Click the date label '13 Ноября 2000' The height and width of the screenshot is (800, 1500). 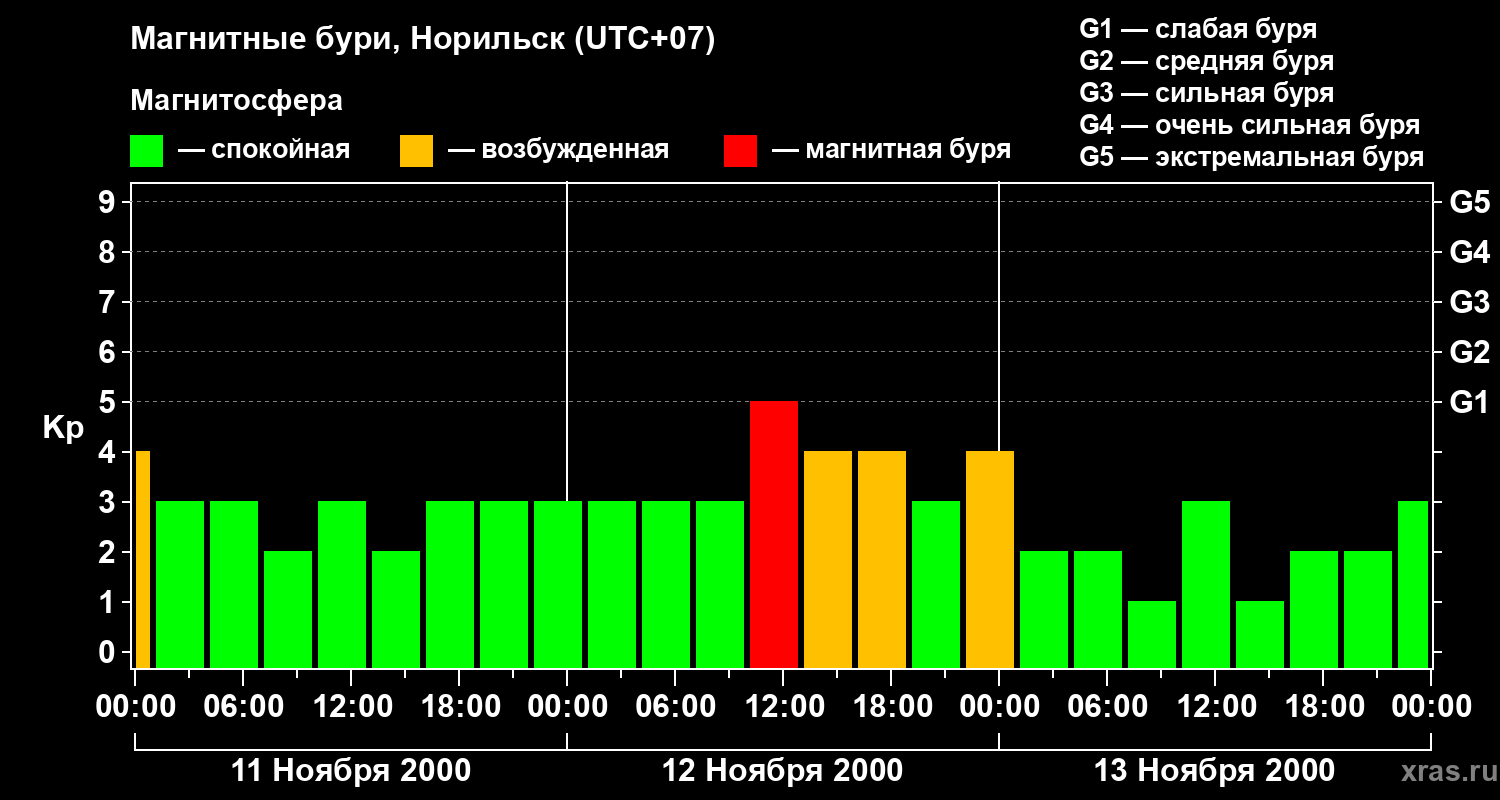(x=1215, y=771)
